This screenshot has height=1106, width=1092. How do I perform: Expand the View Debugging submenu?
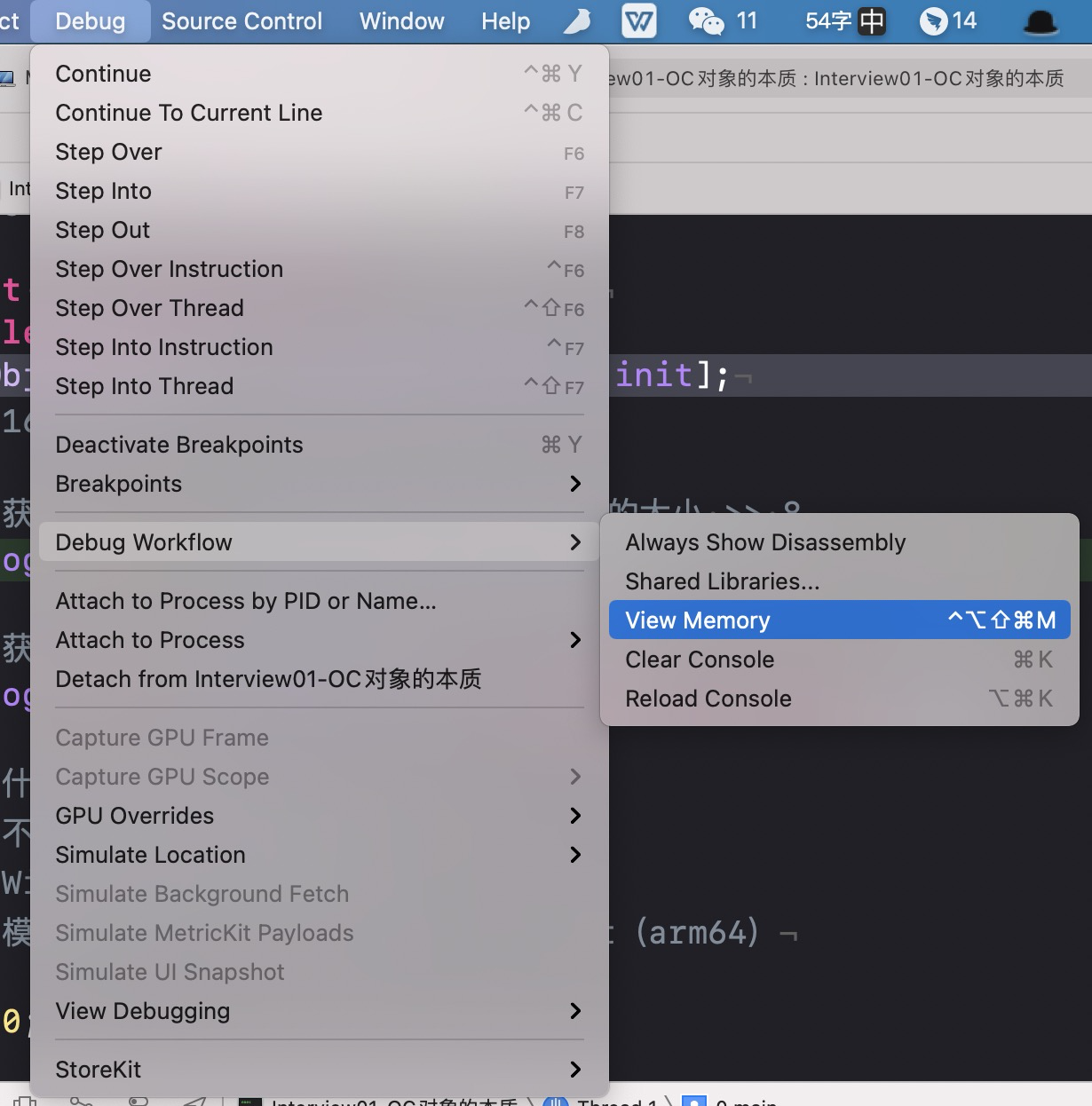tap(320, 1011)
